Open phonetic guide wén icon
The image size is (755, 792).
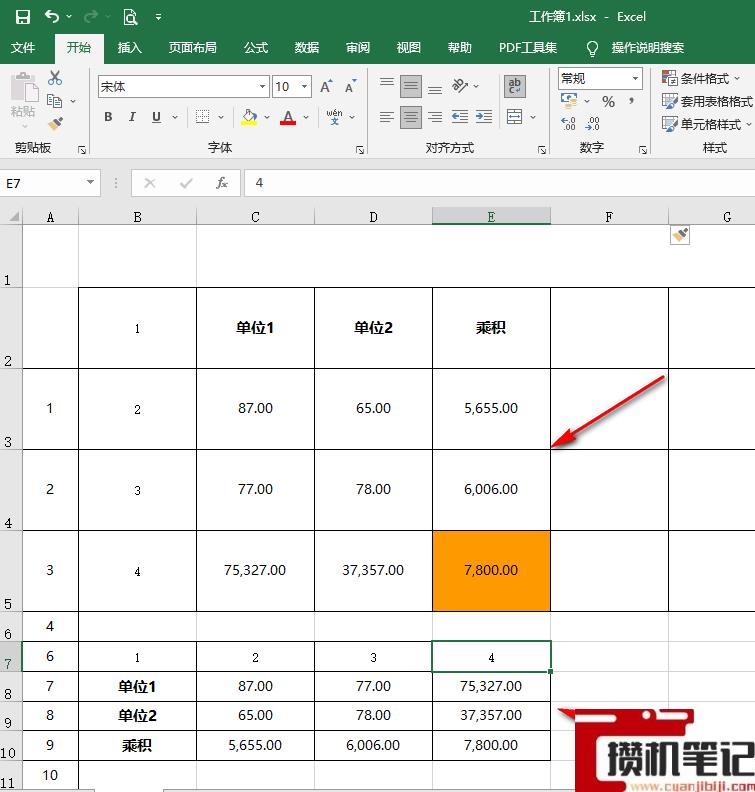pyautogui.click(x=334, y=117)
